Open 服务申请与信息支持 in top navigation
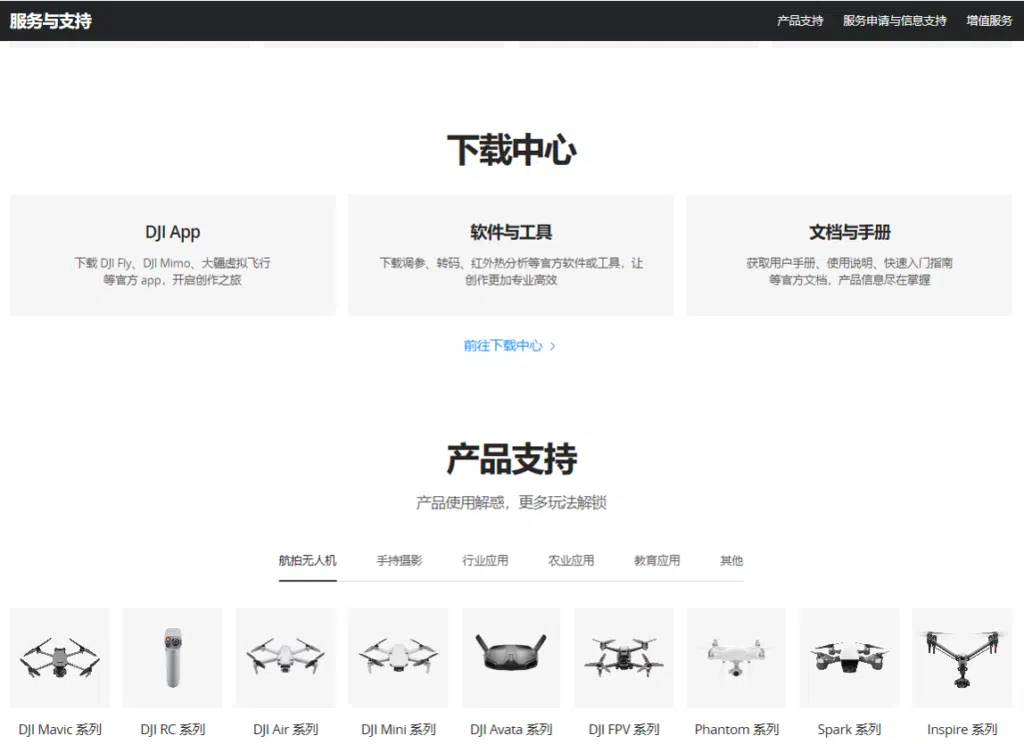This screenshot has height=744, width=1024. click(895, 21)
